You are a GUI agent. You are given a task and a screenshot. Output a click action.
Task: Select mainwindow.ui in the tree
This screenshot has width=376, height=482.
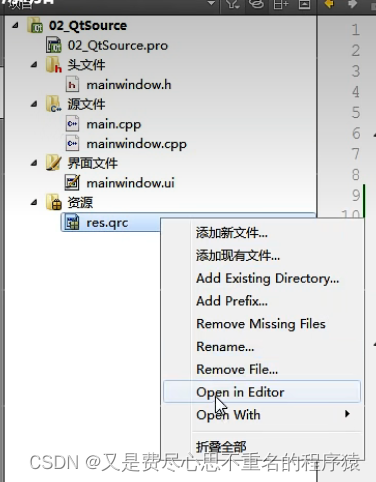[x=130, y=183]
